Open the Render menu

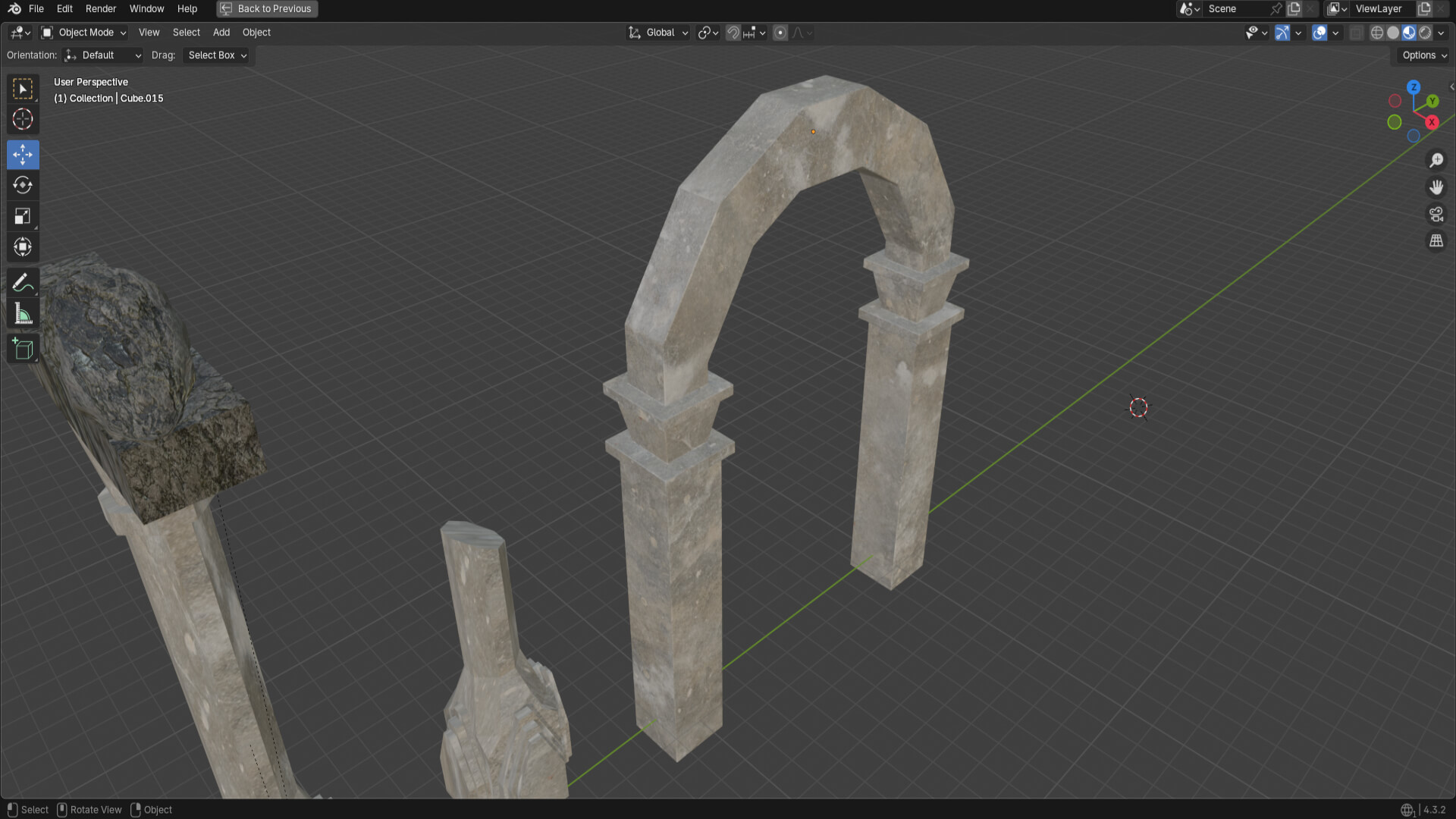[101, 9]
